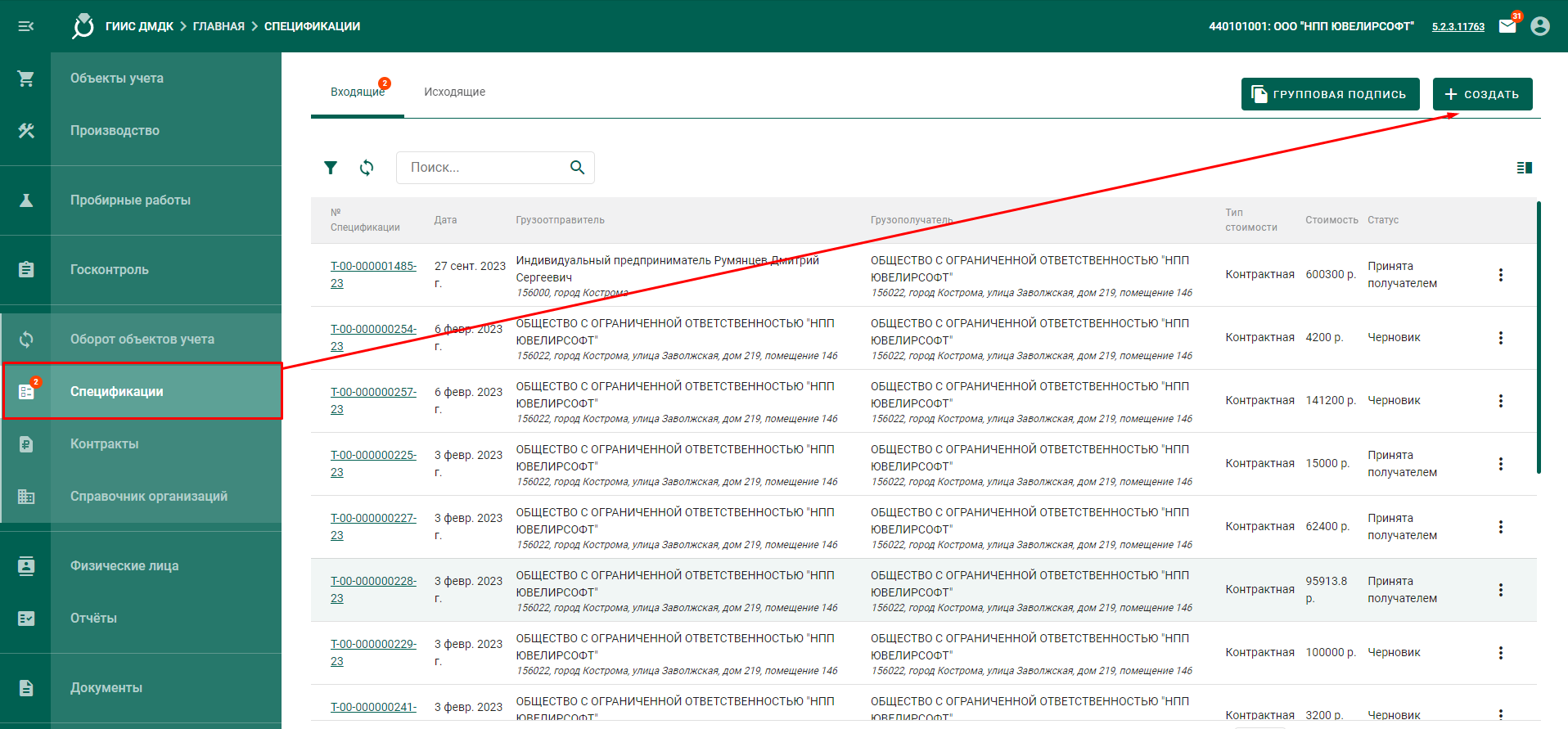Click the checklist icon for Отчёты
This screenshot has width=1568, height=729.
[26, 619]
